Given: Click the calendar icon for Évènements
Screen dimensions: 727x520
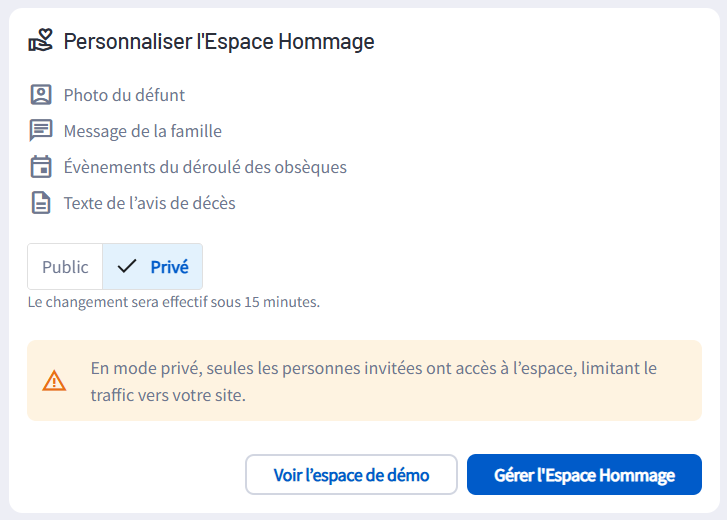Looking at the screenshot, I should coord(40,167).
